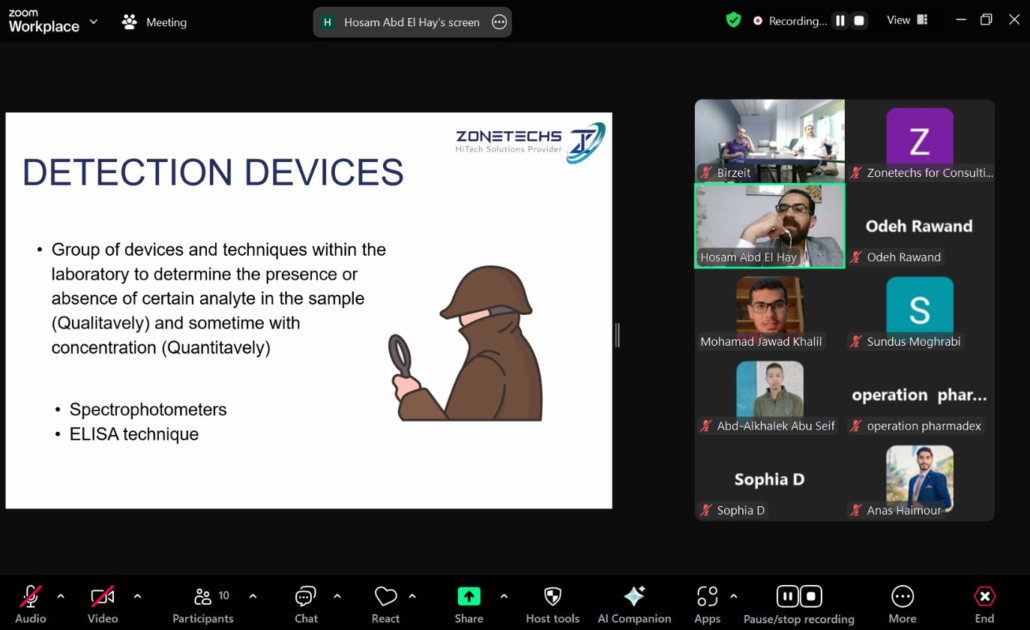Open the Zoom Workplace dropdown chevron
1030x630 pixels.
[x=94, y=21]
